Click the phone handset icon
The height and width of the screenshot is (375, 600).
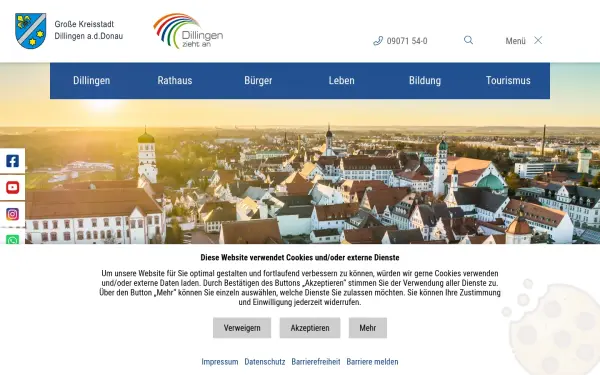pyautogui.click(x=378, y=41)
